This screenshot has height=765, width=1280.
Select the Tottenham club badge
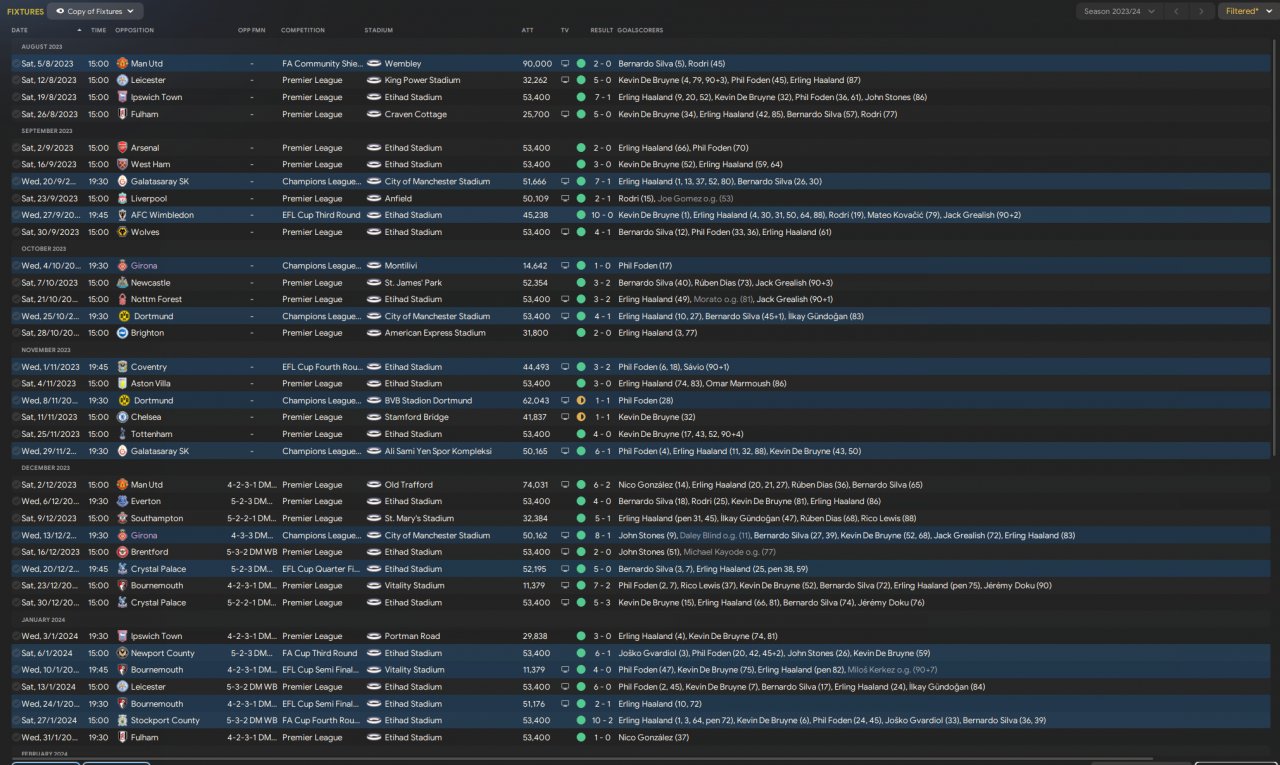122,434
